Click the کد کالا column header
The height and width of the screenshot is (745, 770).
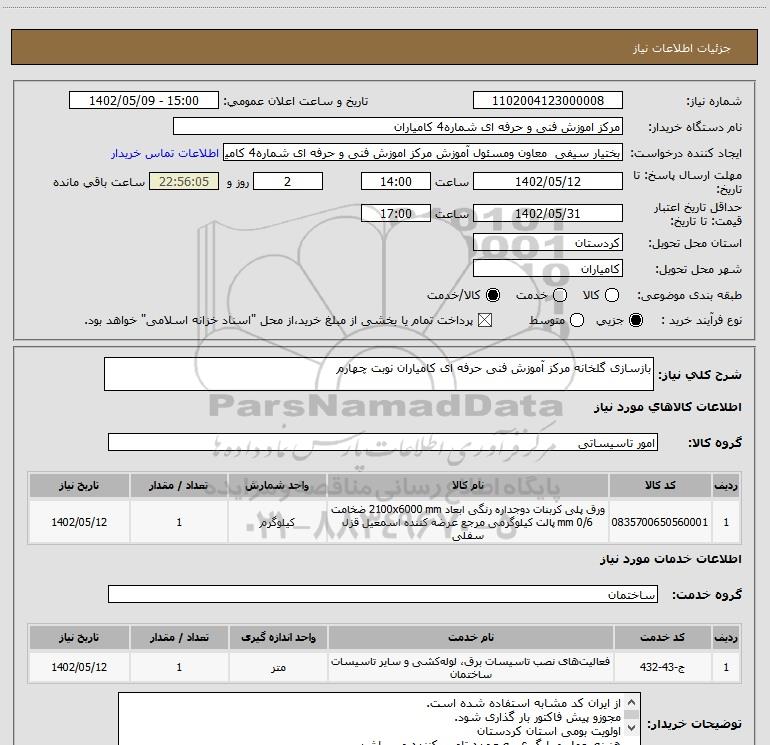click(660, 485)
